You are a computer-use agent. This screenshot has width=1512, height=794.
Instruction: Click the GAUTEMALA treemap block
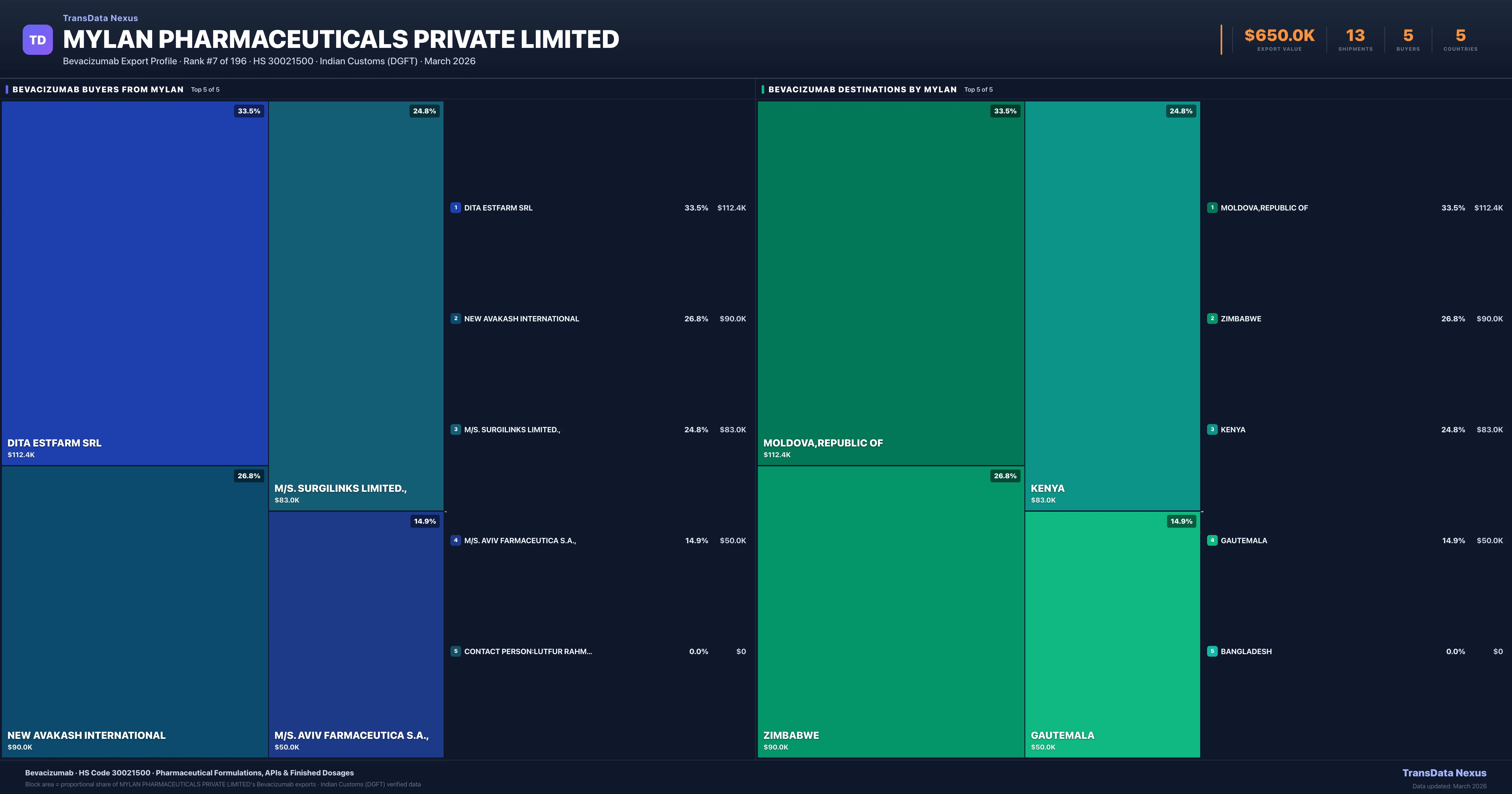[x=1112, y=634]
